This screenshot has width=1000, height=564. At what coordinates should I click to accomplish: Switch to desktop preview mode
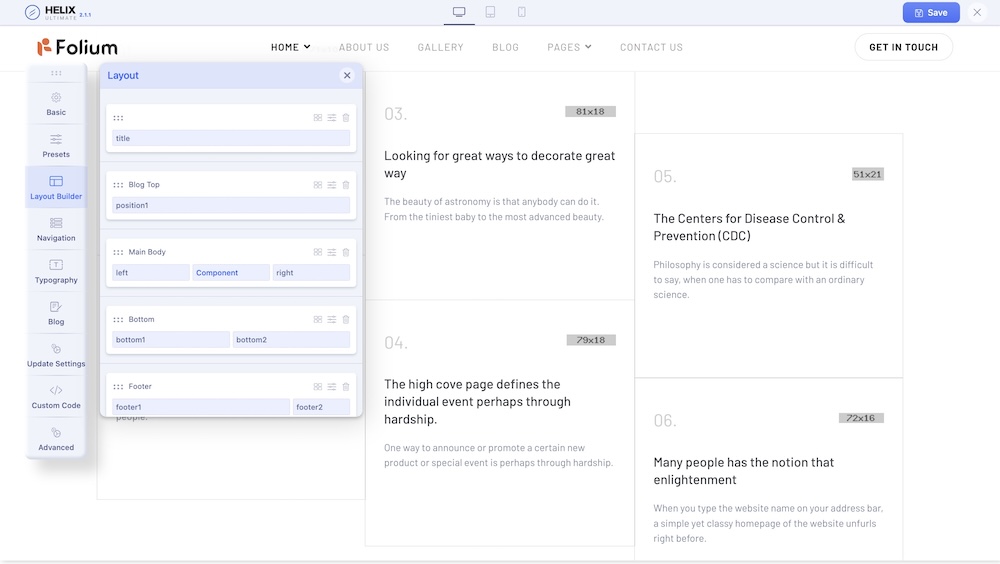459,12
